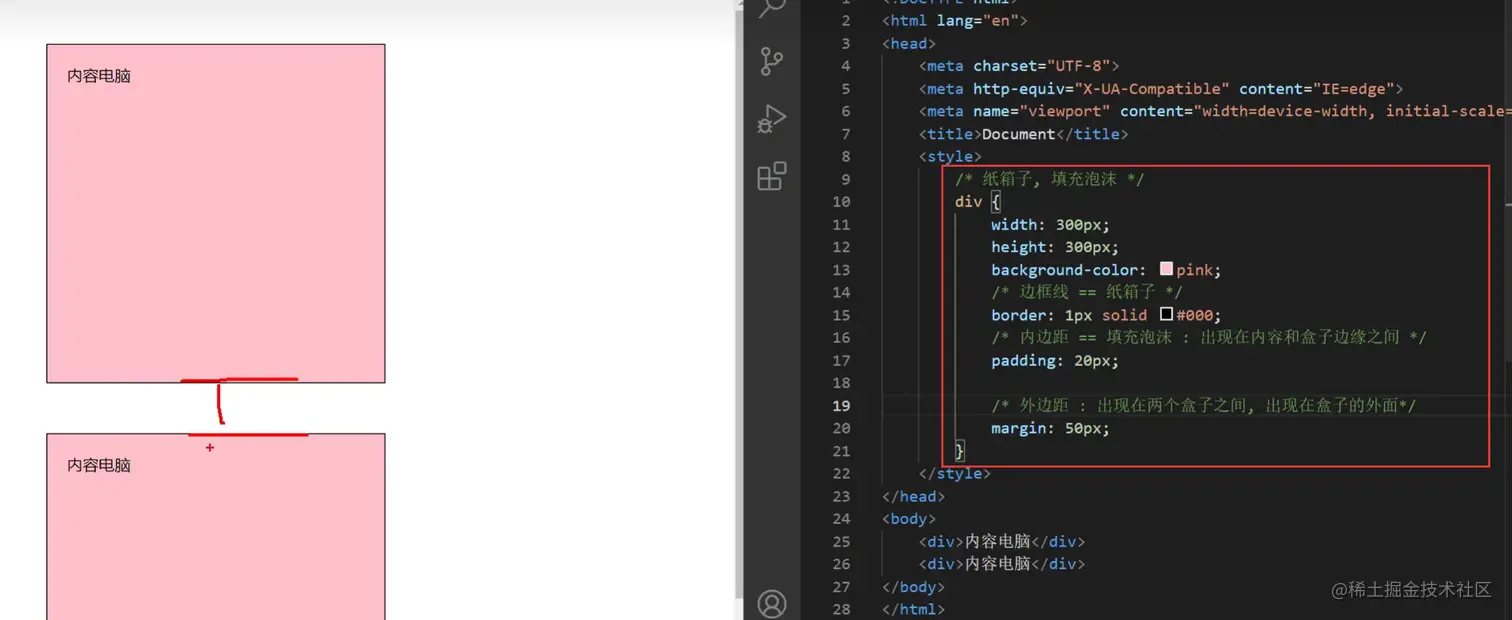1512x620 pixels.
Task: Click line number 10 in the gutter
Action: (841, 201)
